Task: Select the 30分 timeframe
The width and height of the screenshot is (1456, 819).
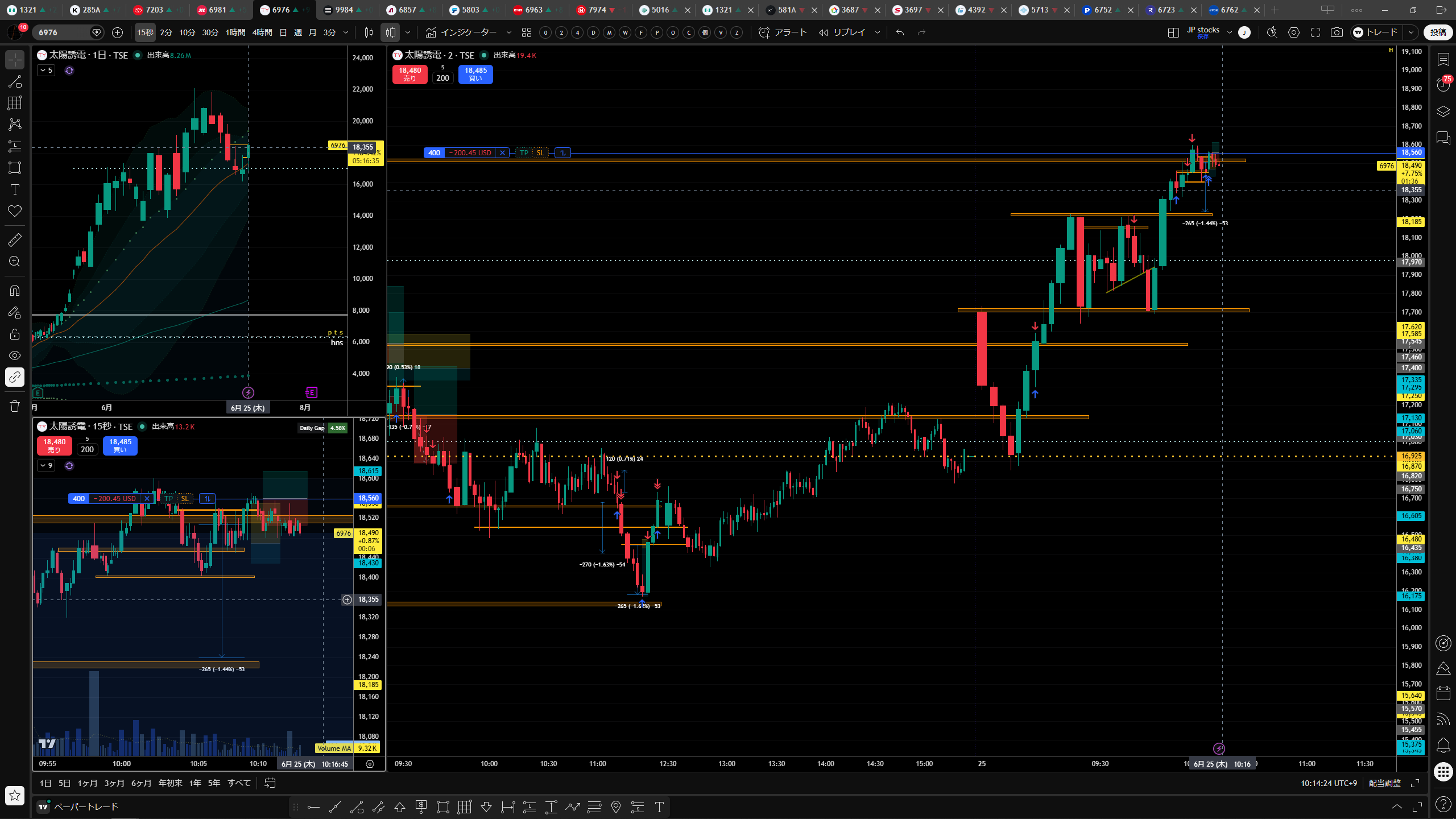Action: click(x=210, y=32)
